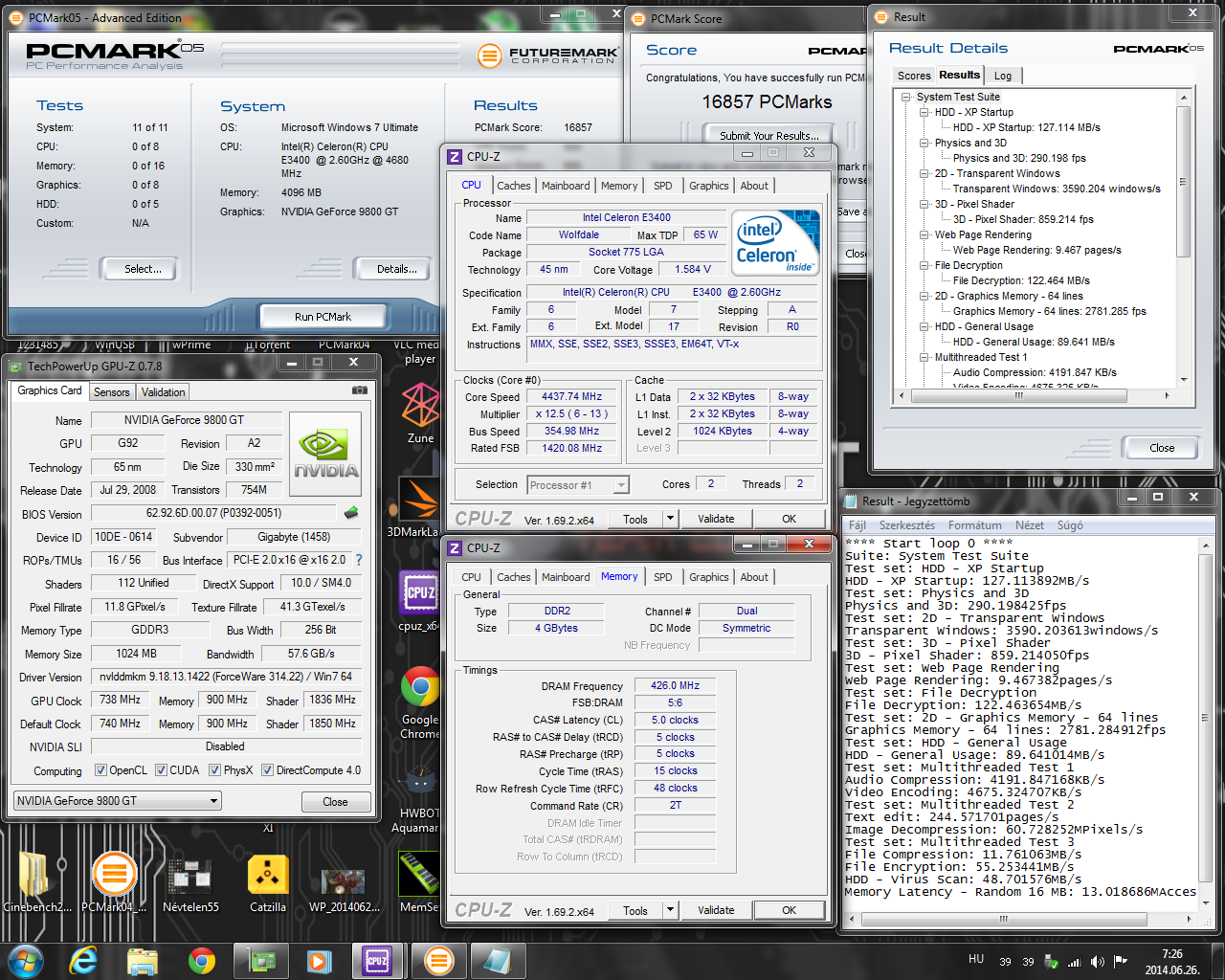Open the MemSet desktop shortcut
The width and height of the screenshot is (1225, 980).
click(x=419, y=881)
